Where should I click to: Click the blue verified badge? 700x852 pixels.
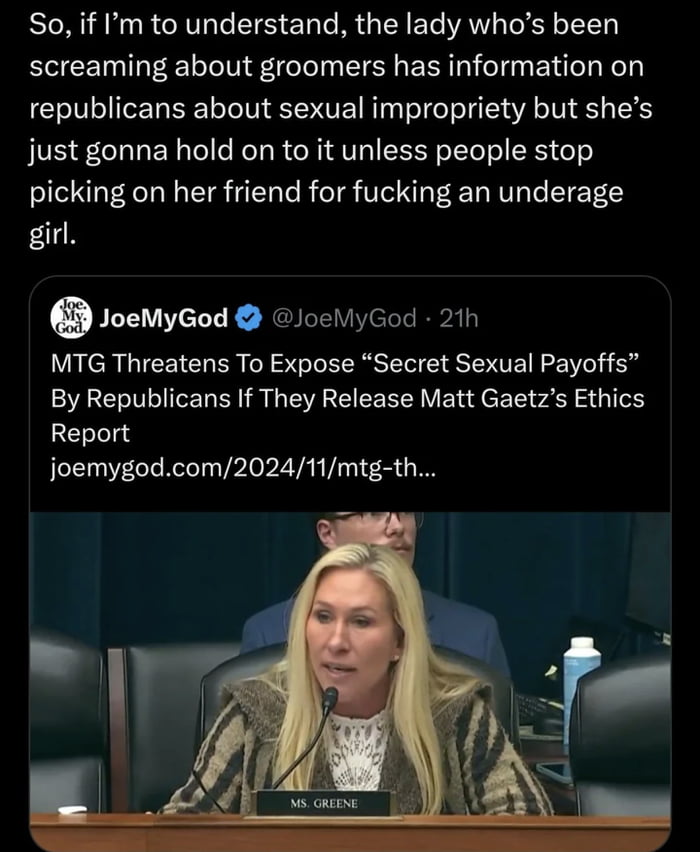pyautogui.click(x=246, y=319)
